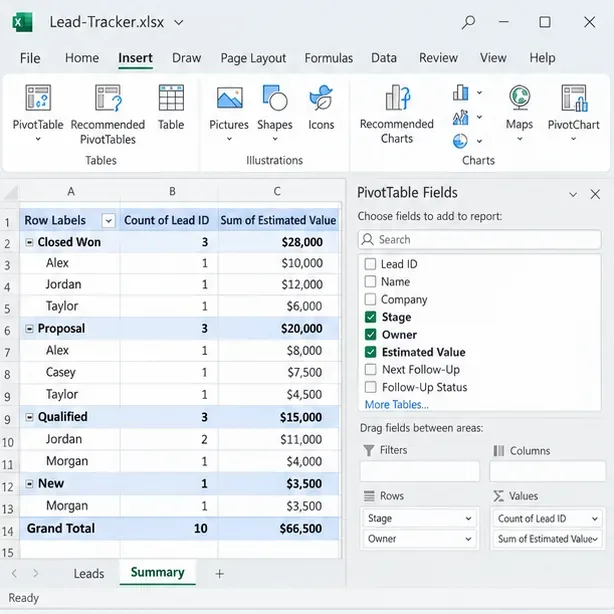Open the Help tab
Image resolution: width=614 pixels, height=614 pixels.
[542, 58]
